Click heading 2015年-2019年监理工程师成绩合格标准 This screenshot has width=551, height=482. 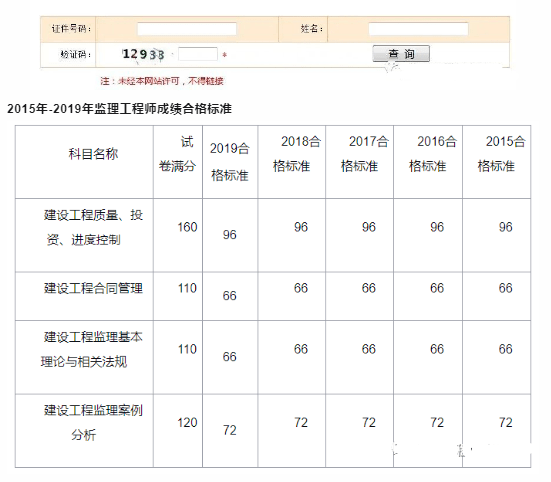119,109
